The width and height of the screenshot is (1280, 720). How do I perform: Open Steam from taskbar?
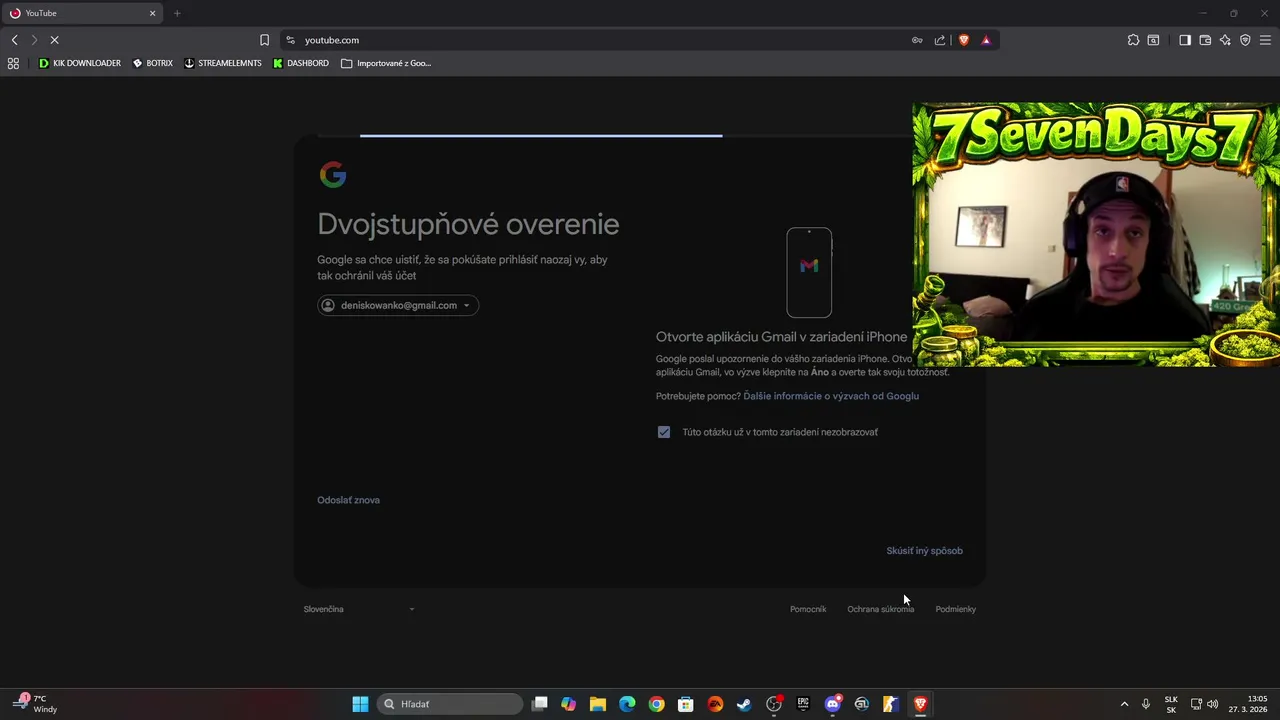click(744, 704)
